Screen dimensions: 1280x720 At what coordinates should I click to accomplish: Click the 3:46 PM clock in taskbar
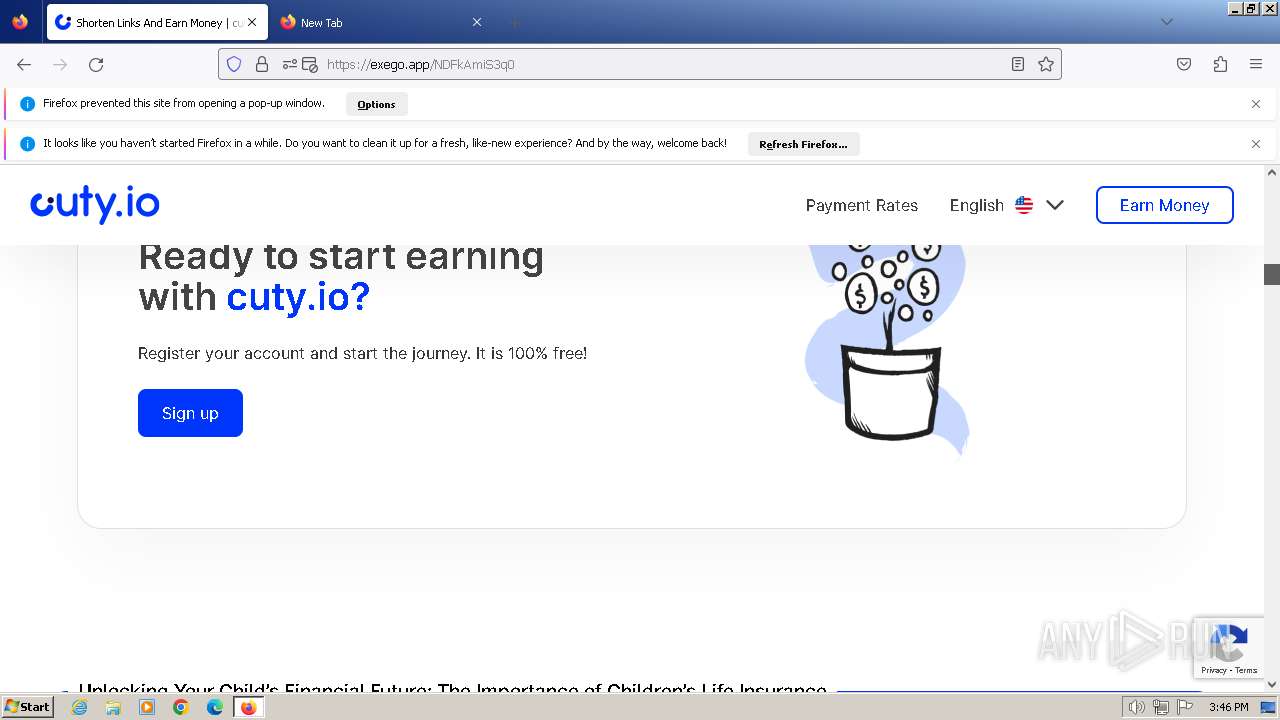(x=1228, y=707)
